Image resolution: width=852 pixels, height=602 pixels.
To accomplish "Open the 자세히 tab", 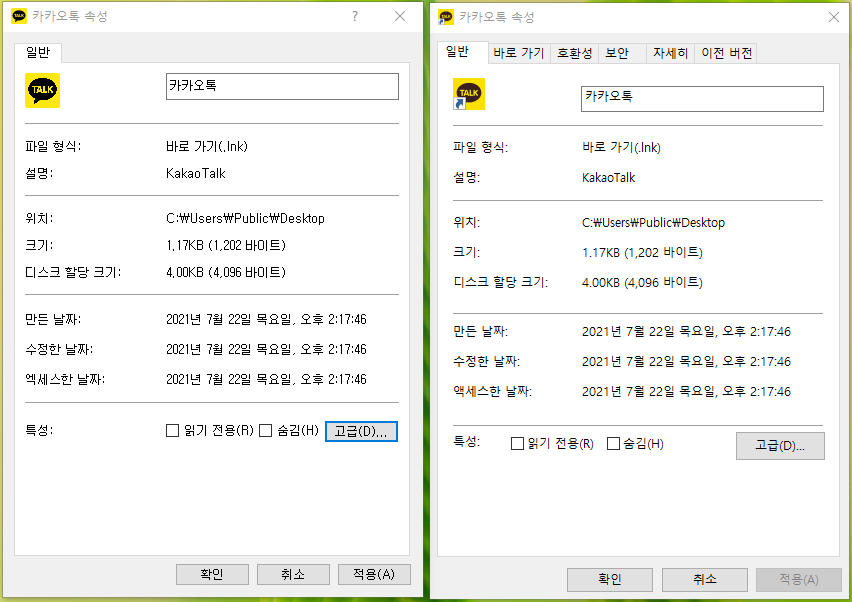I will click(671, 53).
